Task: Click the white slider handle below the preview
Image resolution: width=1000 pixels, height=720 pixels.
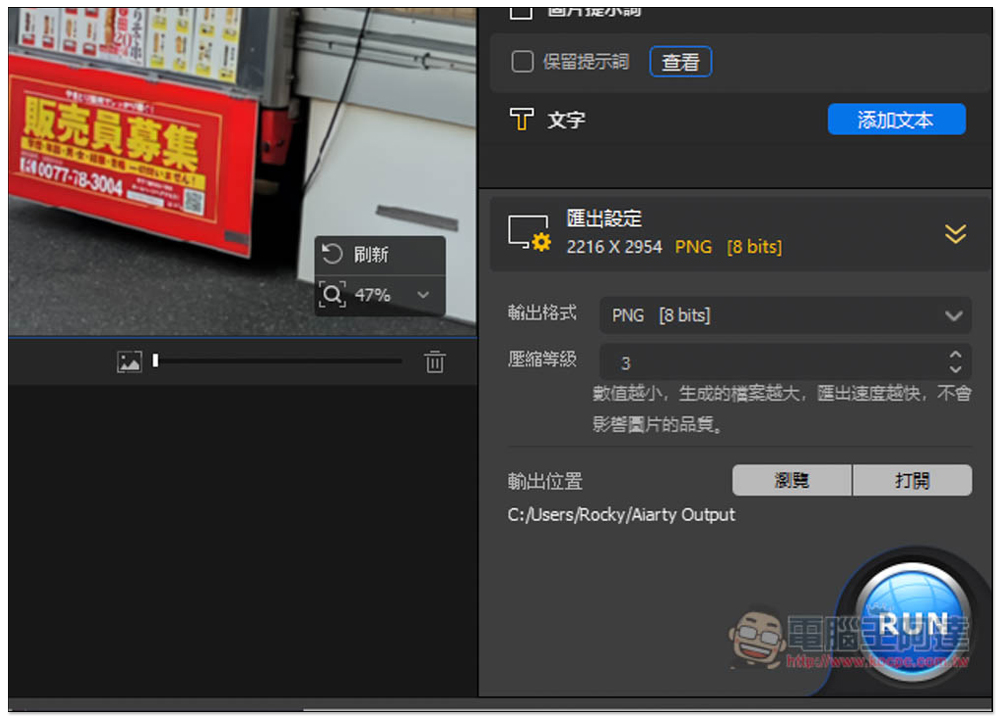Action: [x=155, y=361]
